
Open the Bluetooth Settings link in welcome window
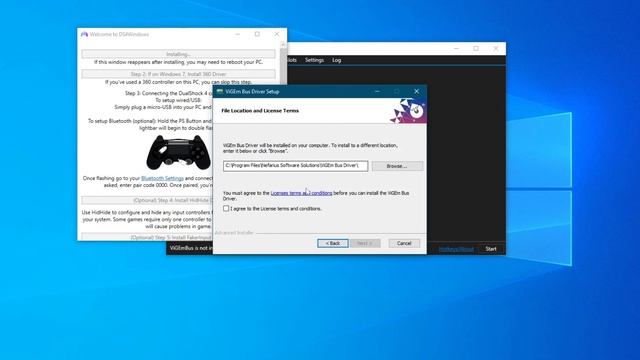tap(162, 178)
